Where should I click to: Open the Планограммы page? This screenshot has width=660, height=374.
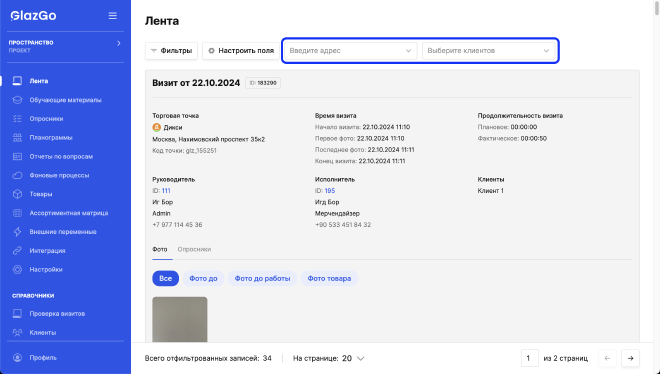coord(51,138)
